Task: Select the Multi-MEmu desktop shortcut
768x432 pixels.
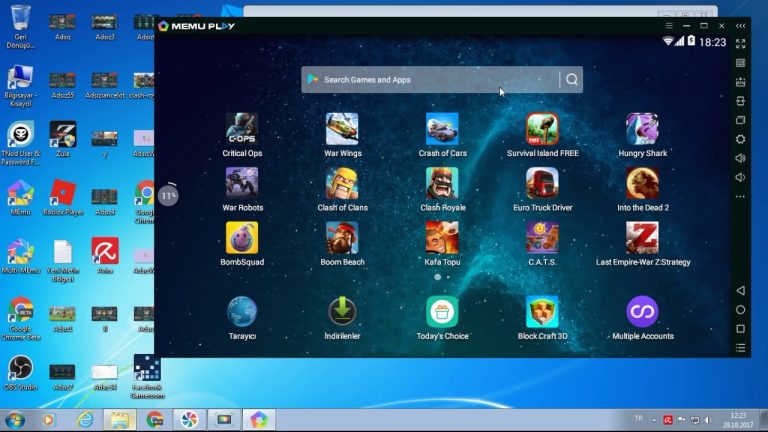Action: pos(21,256)
